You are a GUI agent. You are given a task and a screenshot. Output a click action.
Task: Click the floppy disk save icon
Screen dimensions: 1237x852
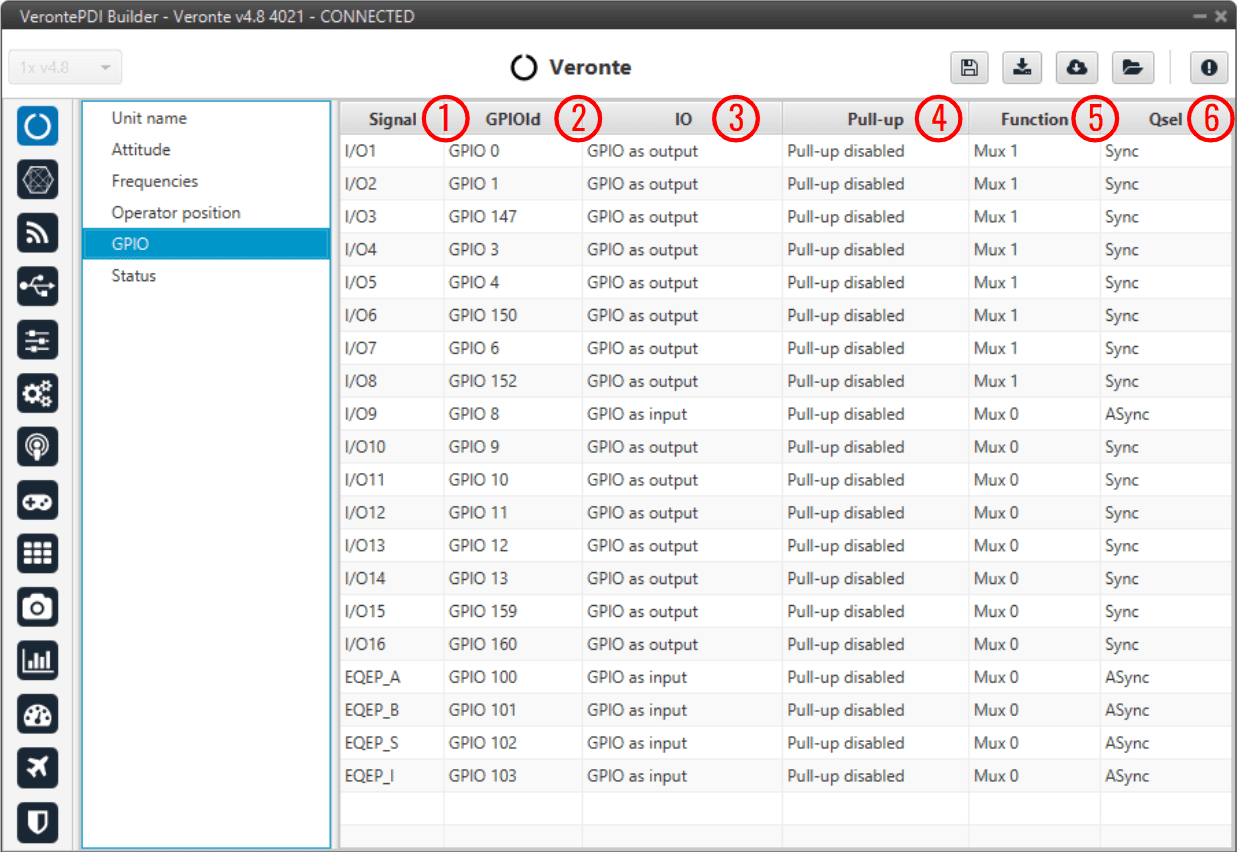point(969,67)
